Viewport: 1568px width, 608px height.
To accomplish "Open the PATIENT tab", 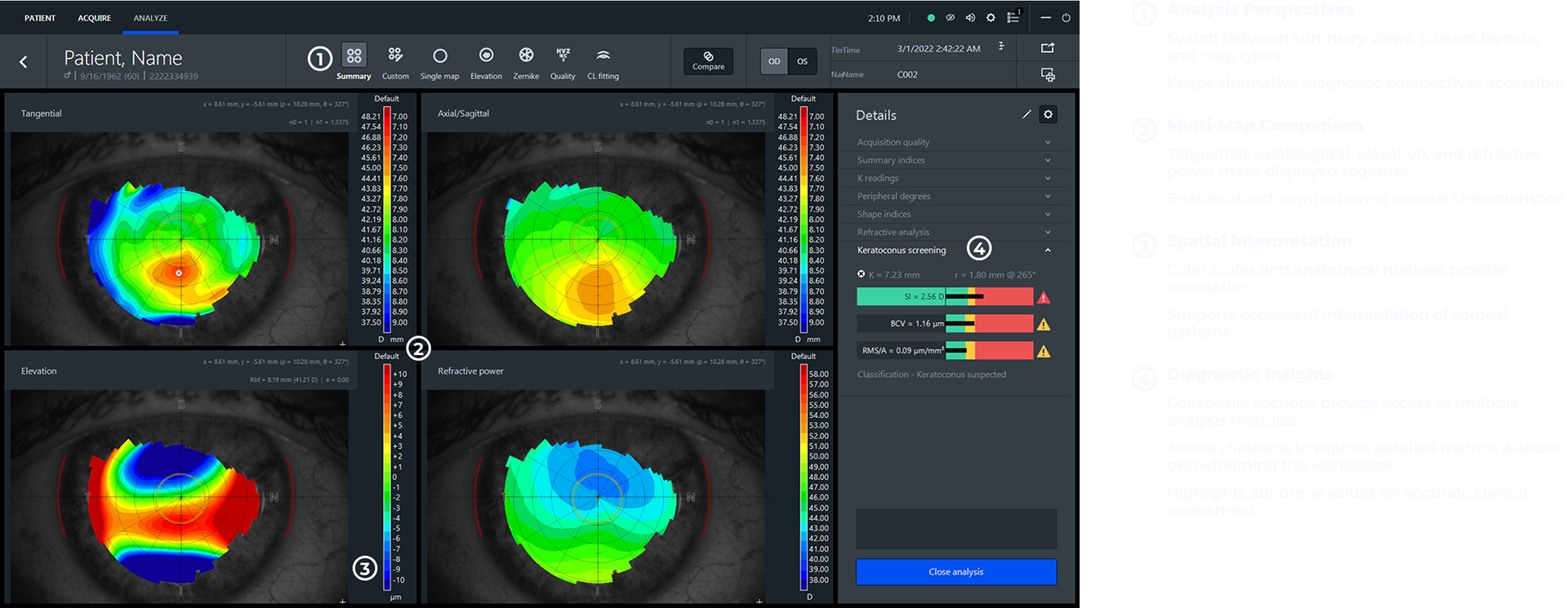I will [40, 18].
